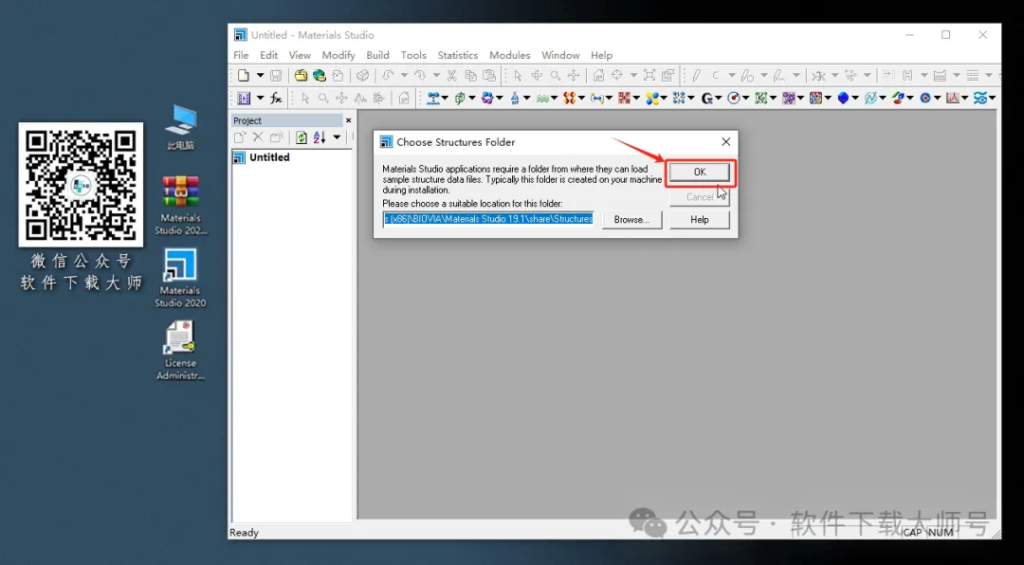Open the sort order dropdown in Project panel
Image resolution: width=1024 pixels, height=565 pixels.
tap(337, 137)
